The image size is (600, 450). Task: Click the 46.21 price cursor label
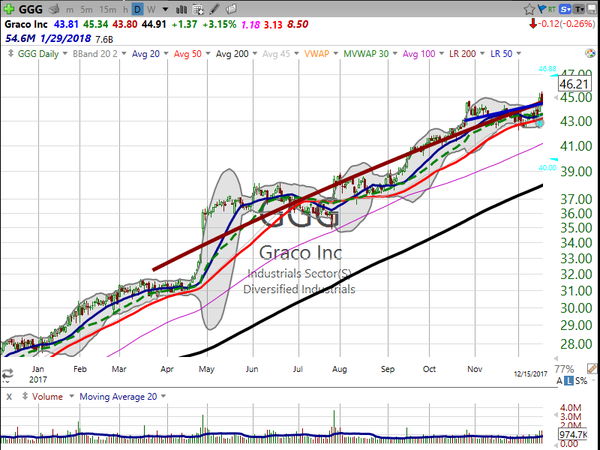[575, 84]
